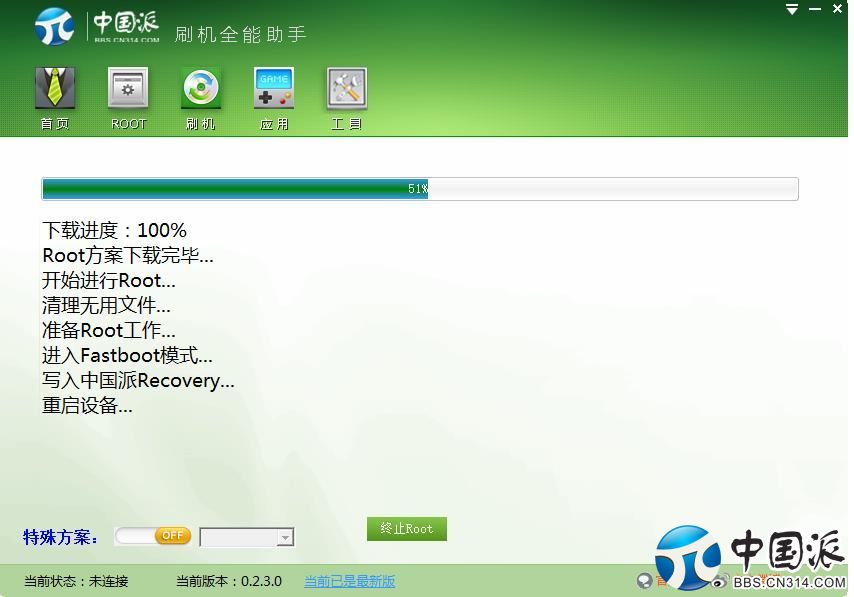Select the Root方案下载完毕 log line
This screenshot has width=854, height=597.
128,255
